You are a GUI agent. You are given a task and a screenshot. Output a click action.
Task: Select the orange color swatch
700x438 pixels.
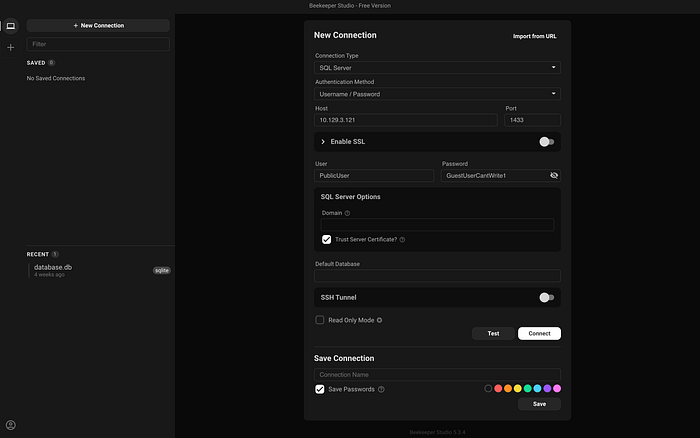(x=508, y=388)
